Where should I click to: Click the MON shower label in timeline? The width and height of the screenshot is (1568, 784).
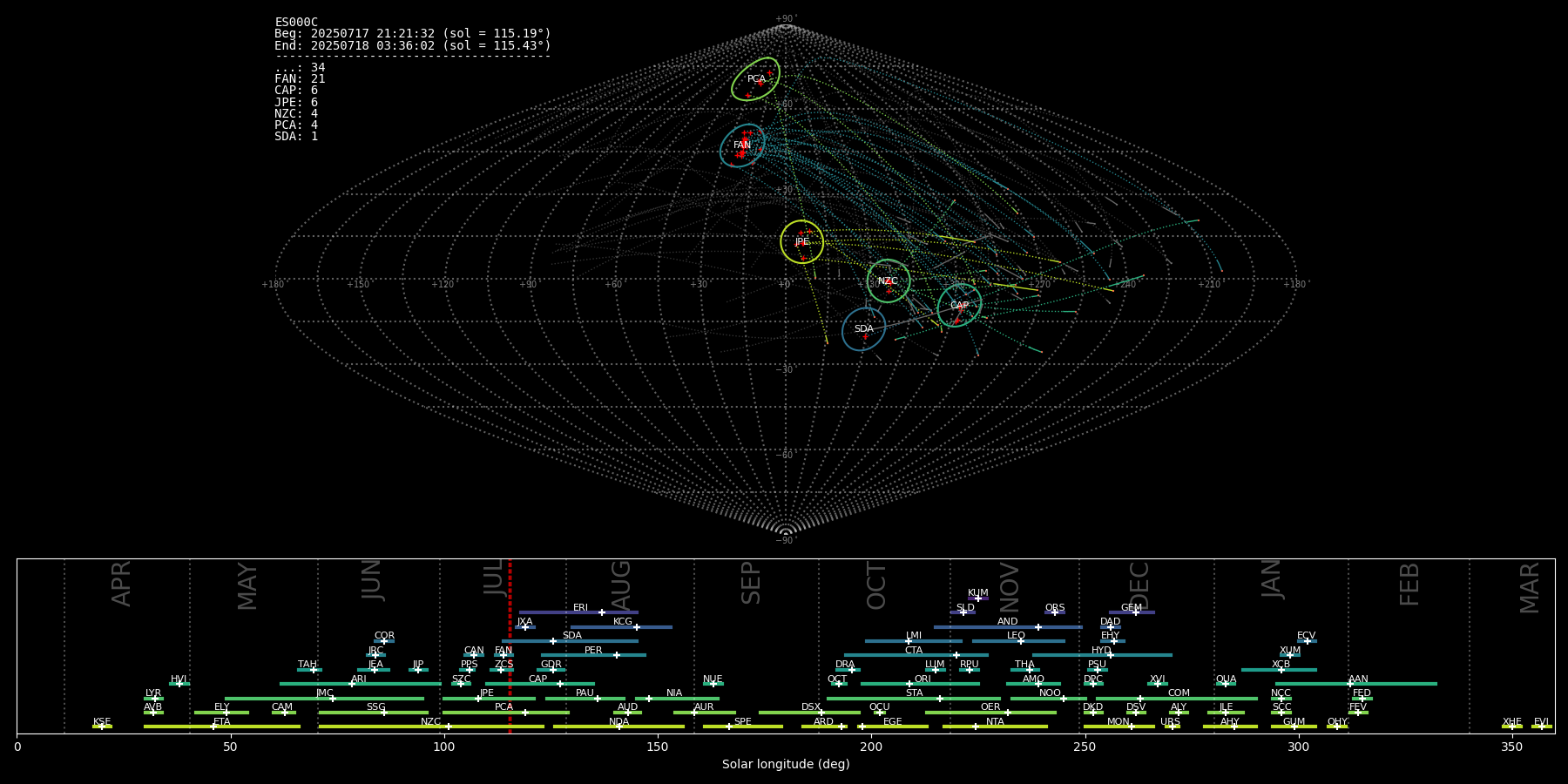pyautogui.click(x=1119, y=722)
